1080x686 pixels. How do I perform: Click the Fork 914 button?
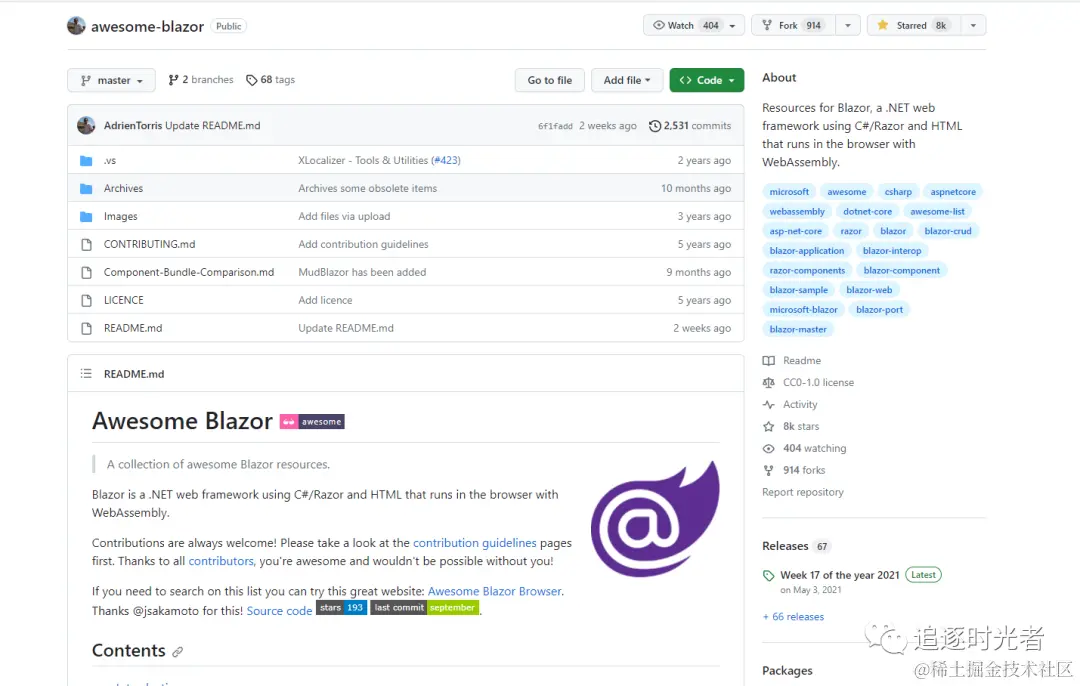point(793,25)
